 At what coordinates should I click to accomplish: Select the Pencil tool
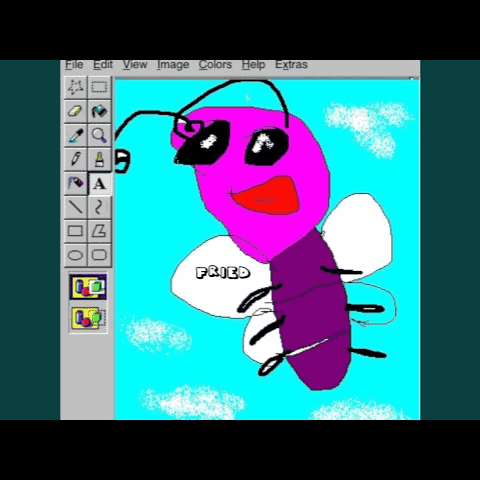tap(75, 159)
